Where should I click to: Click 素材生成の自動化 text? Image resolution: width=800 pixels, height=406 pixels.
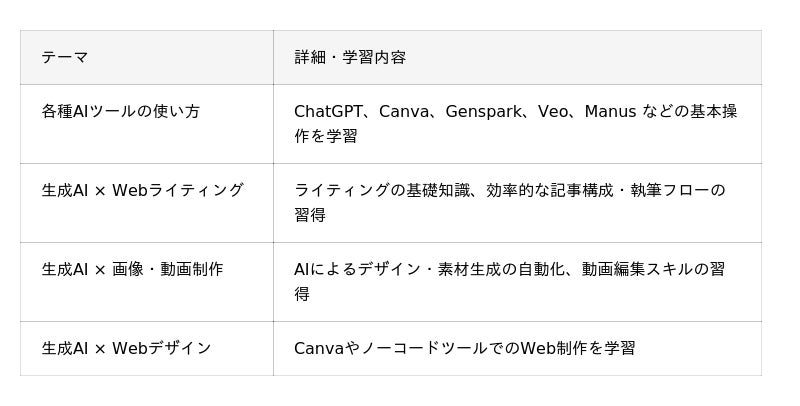click(x=501, y=269)
